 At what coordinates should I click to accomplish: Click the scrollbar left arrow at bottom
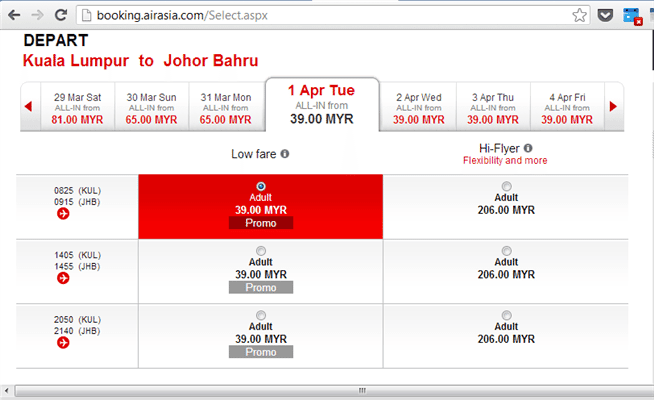click(x=6, y=391)
